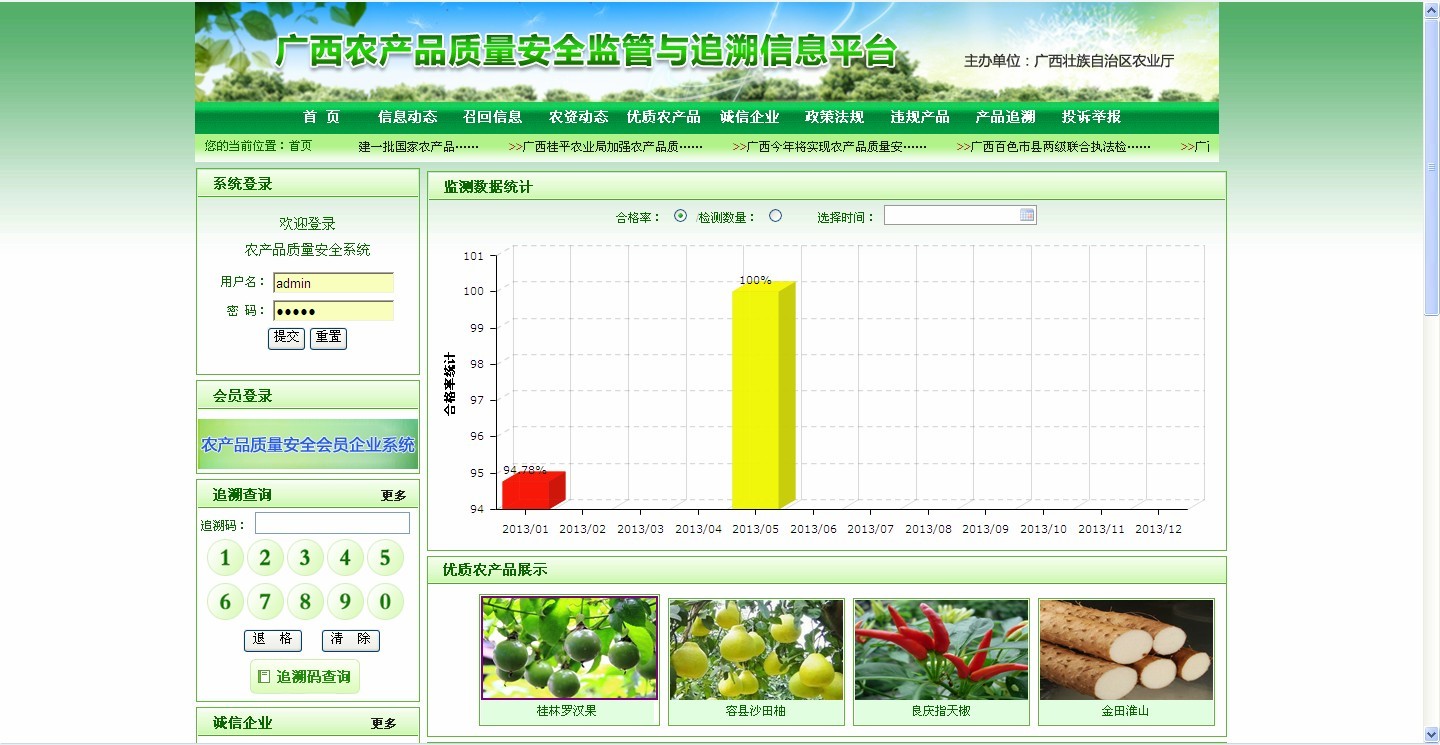
Task: Open the calendar date picker icon
Action: click(x=1028, y=214)
